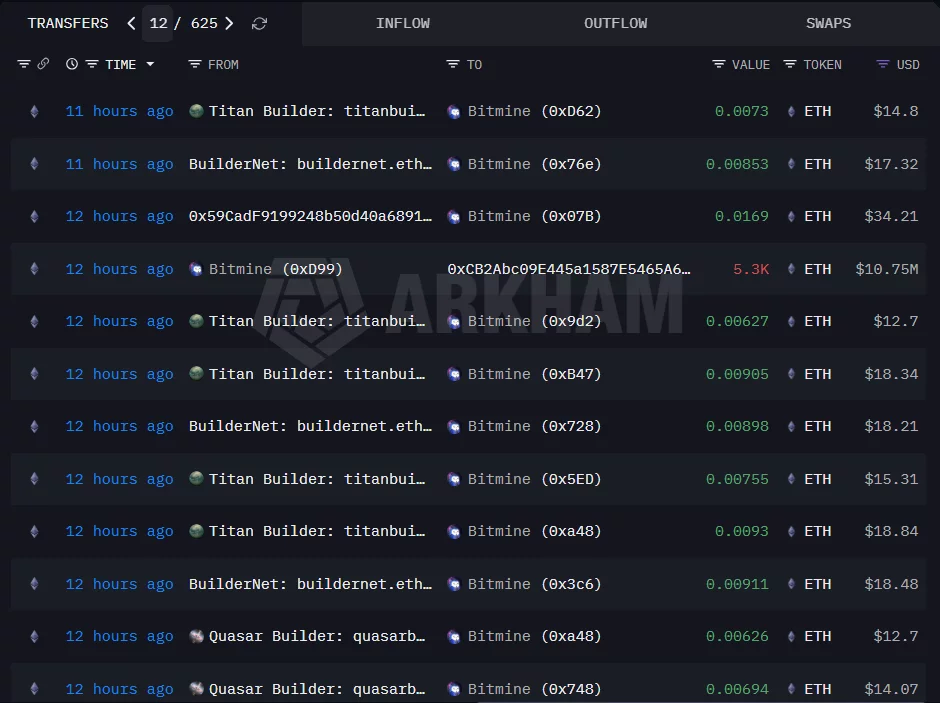940x703 pixels.
Task: Switch to the SWAPS tab
Action: pos(828,22)
